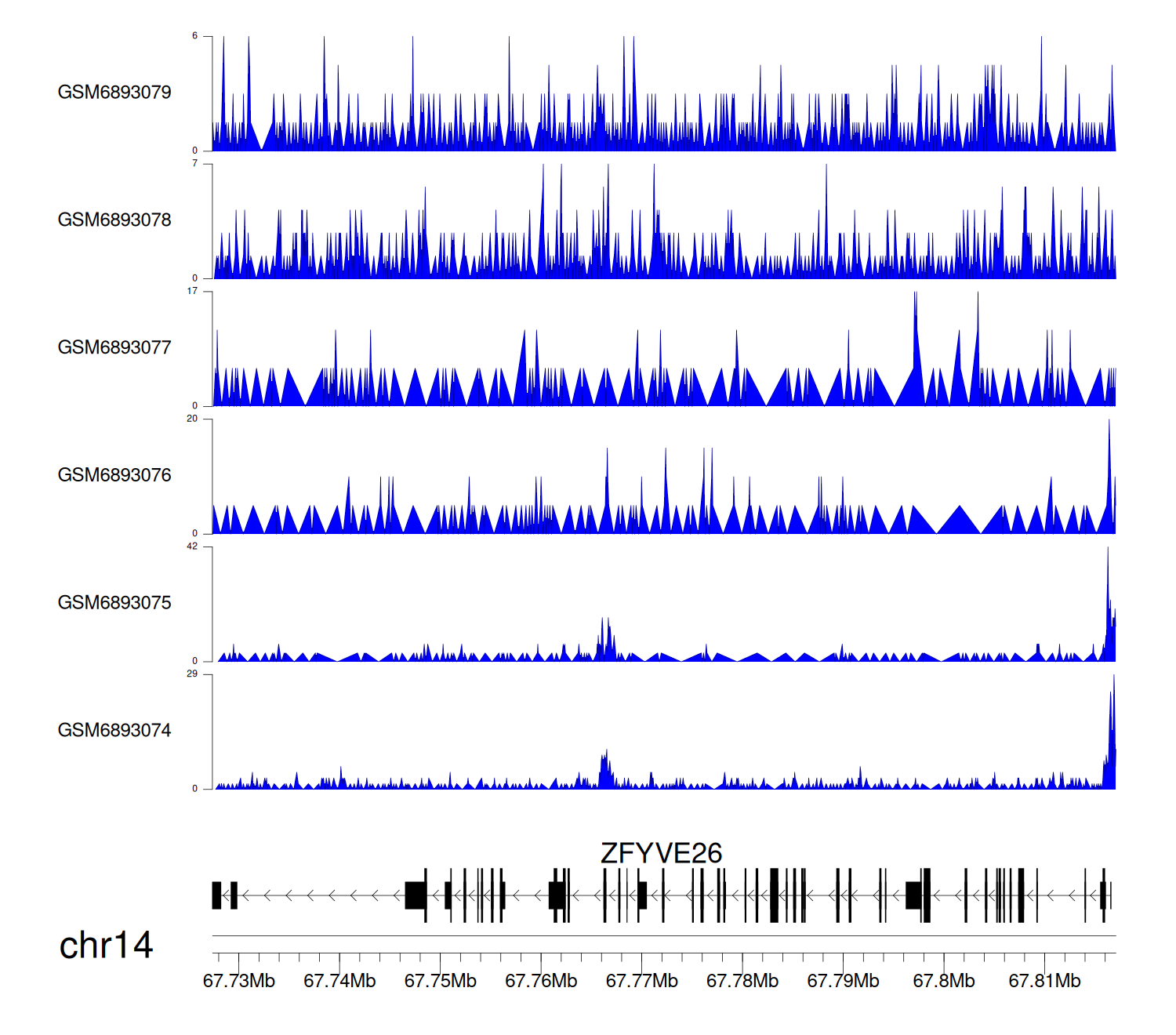Image resolution: width=1176 pixels, height=1035 pixels.
Task: Click the 67.73Mb axis tick label
Action: pos(239,981)
